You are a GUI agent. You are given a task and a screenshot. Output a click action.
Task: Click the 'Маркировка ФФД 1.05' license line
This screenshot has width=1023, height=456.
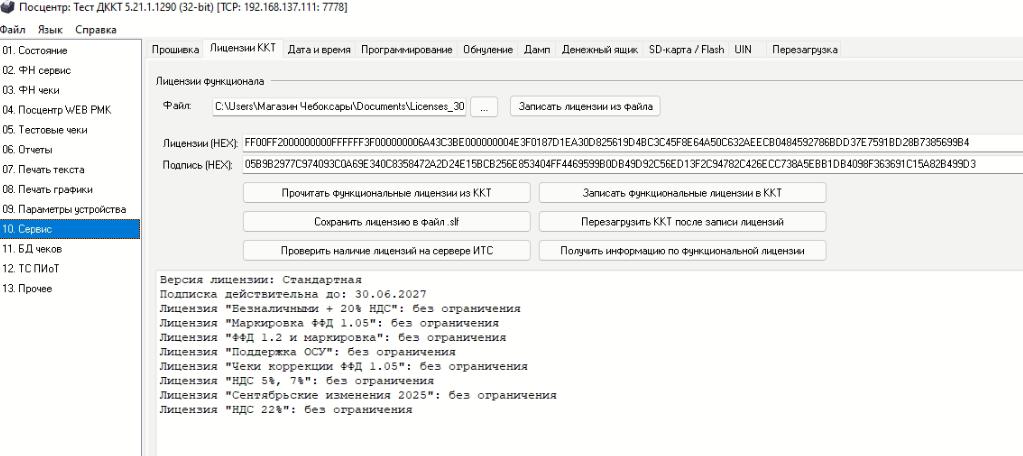tap(329, 323)
